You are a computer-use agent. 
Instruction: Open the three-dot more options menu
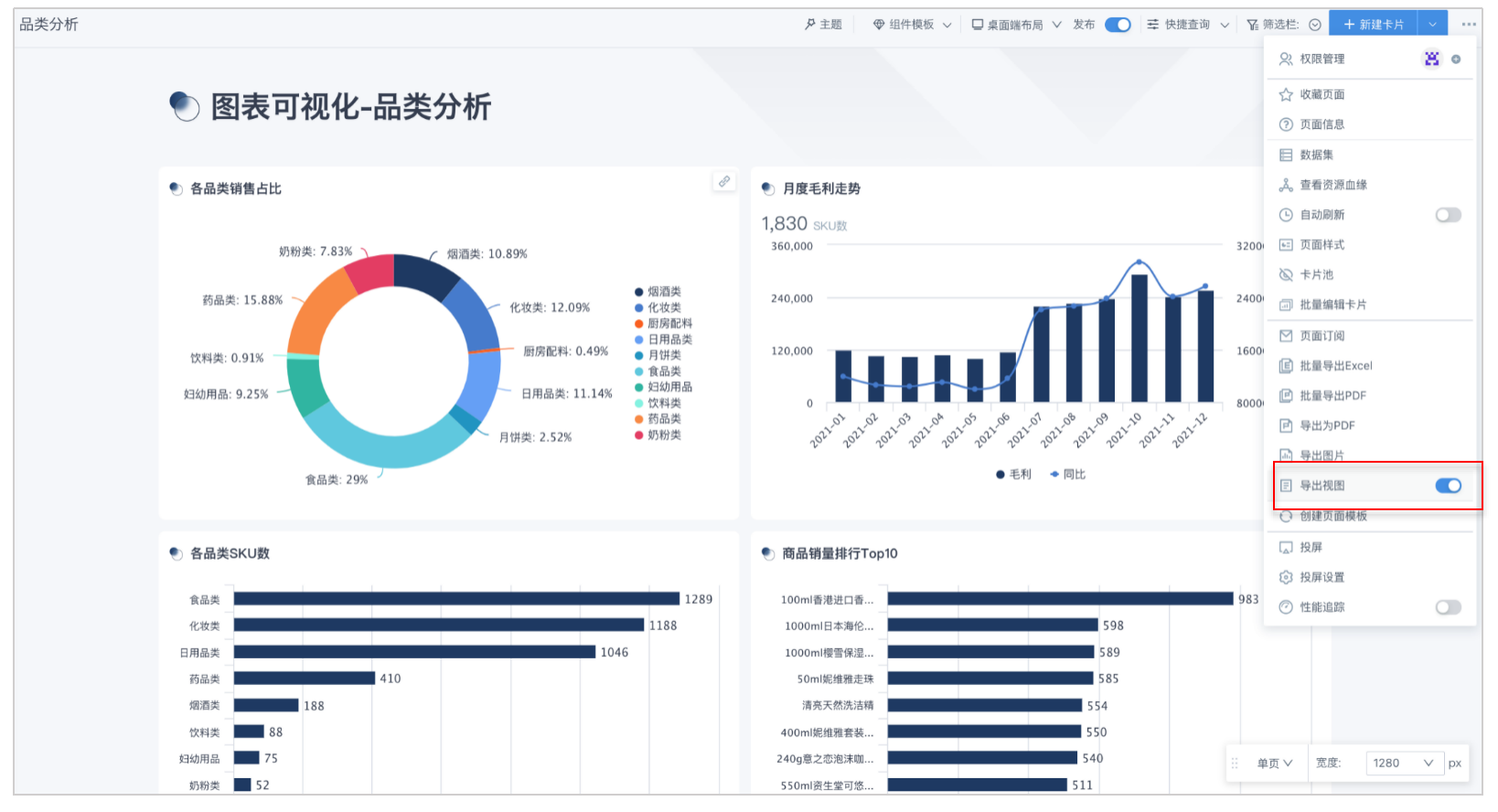(1469, 25)
